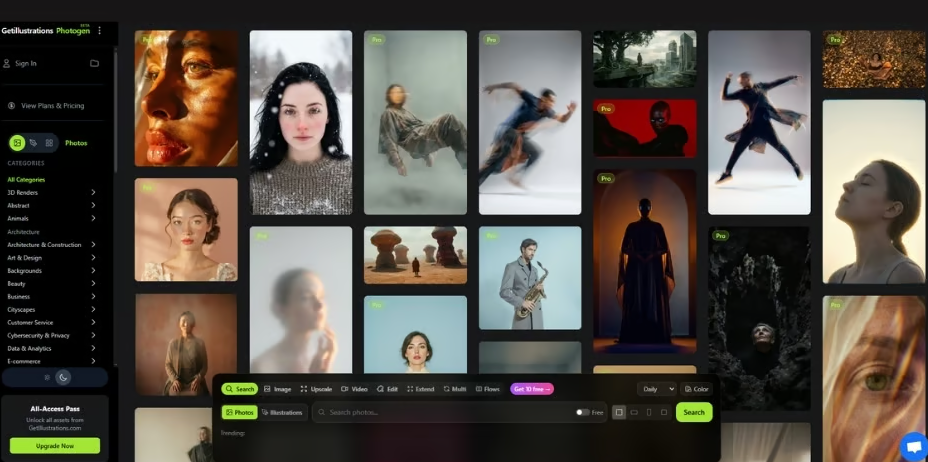This screenshot has width=928, height=462.
Task: Switch to the Extend tool tab
Action: coord(421,389)
